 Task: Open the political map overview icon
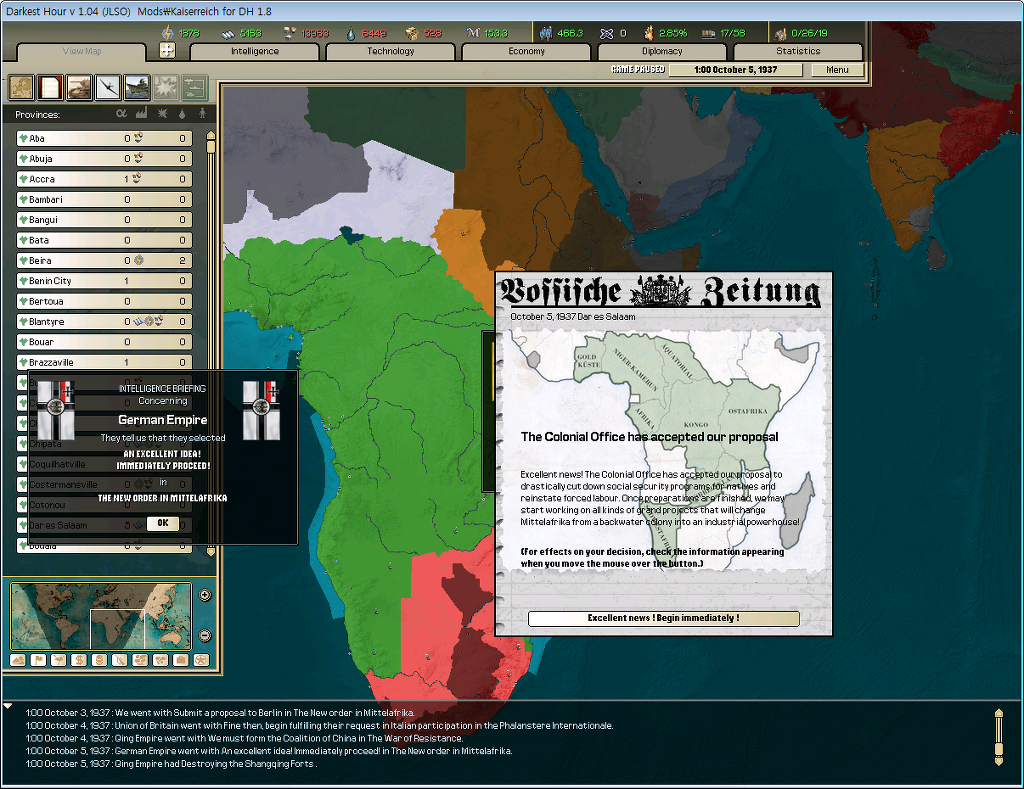(21, 87)
